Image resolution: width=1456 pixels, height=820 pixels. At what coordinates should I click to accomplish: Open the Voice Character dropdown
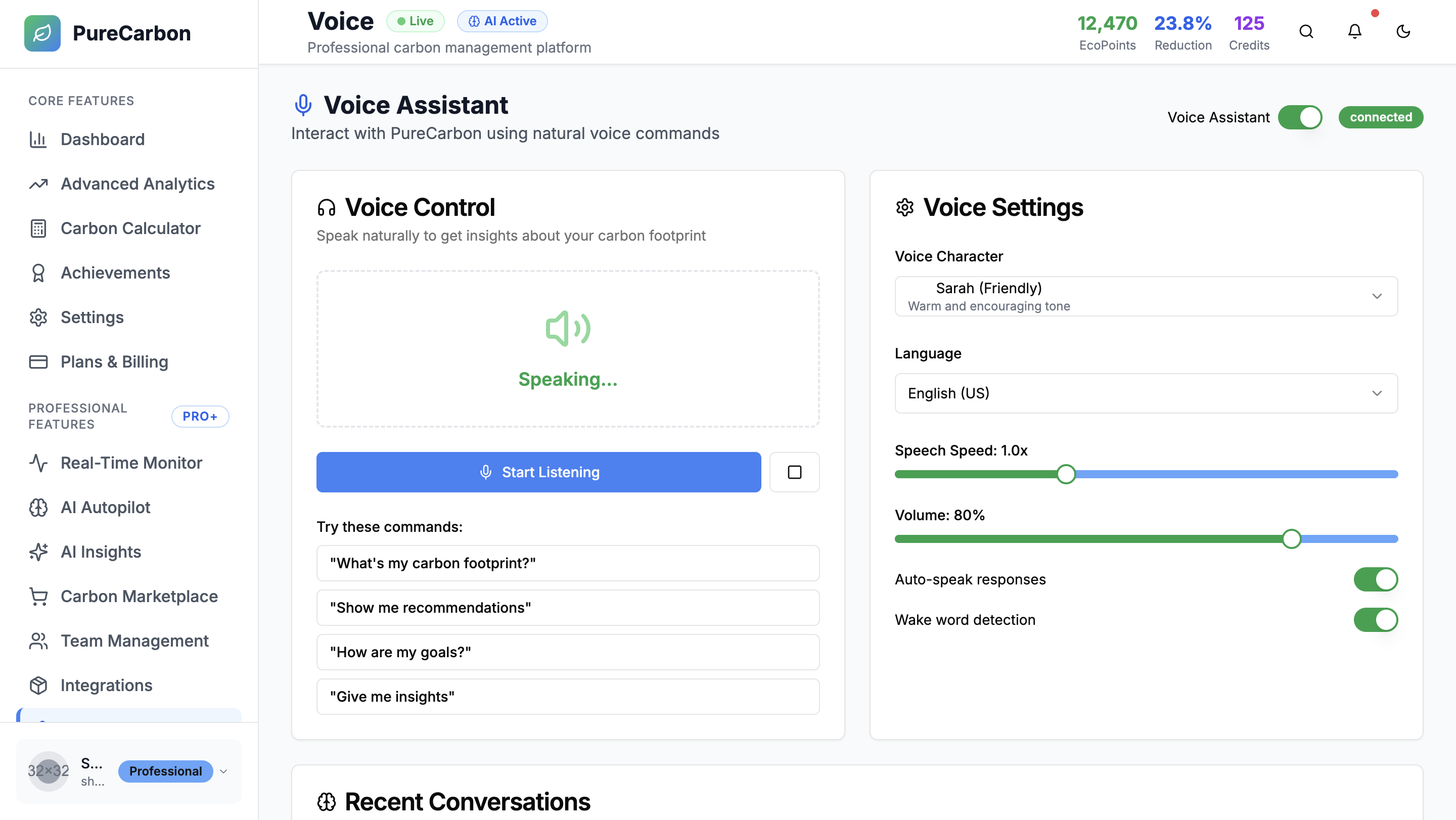click(x=1146, y=296)
